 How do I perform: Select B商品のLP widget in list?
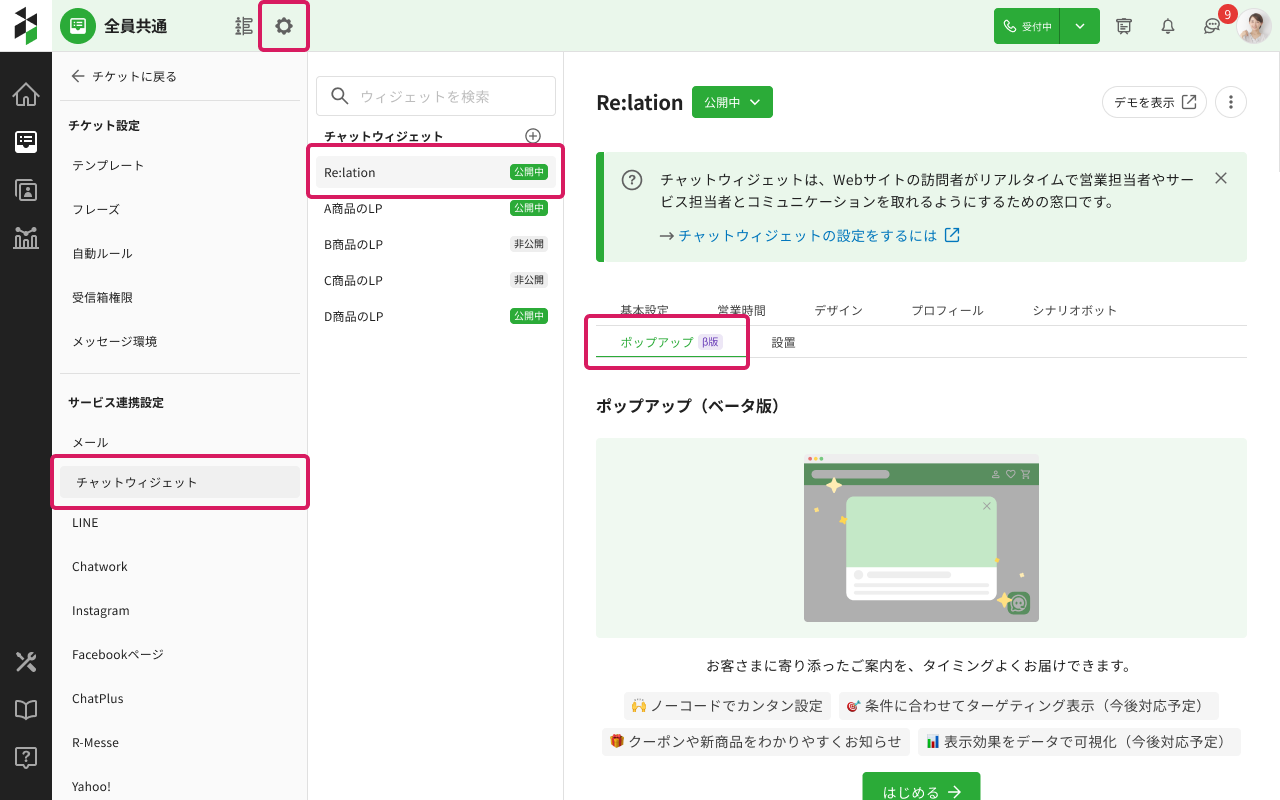(354, 244)
